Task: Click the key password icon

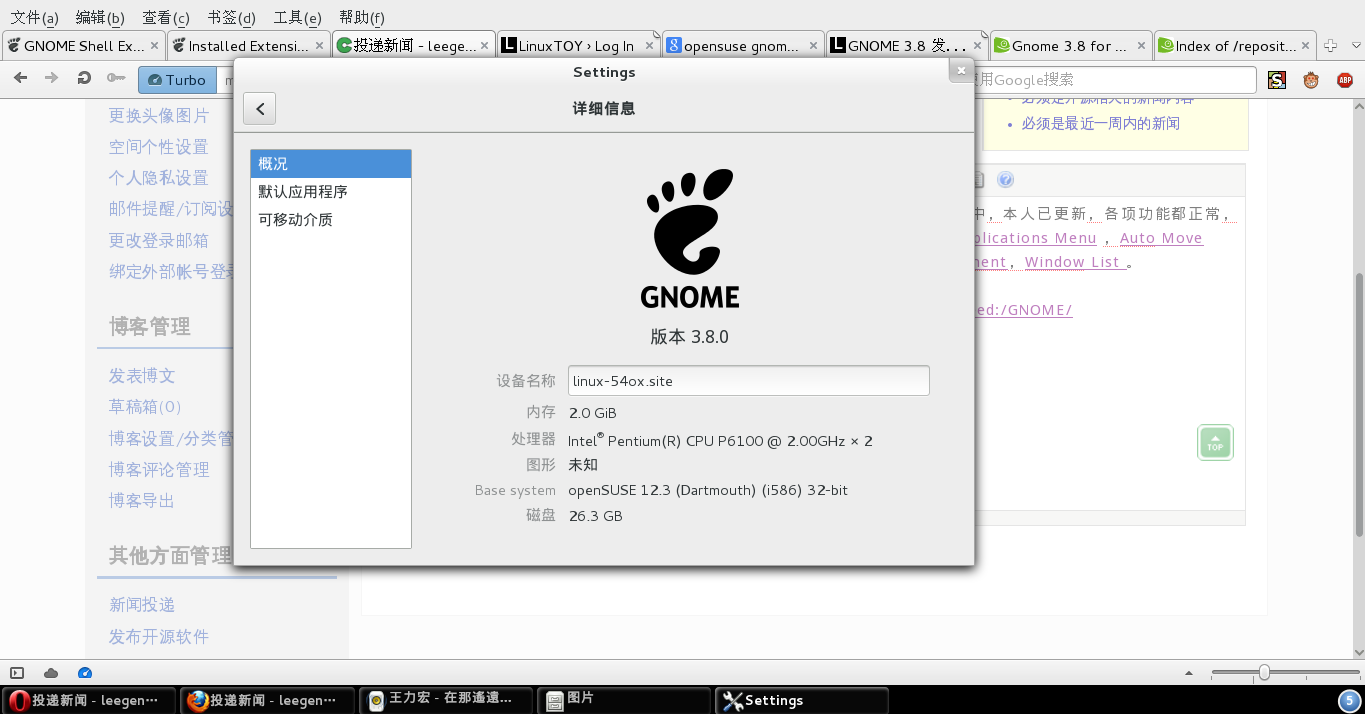Action: (x=116, y=78)
